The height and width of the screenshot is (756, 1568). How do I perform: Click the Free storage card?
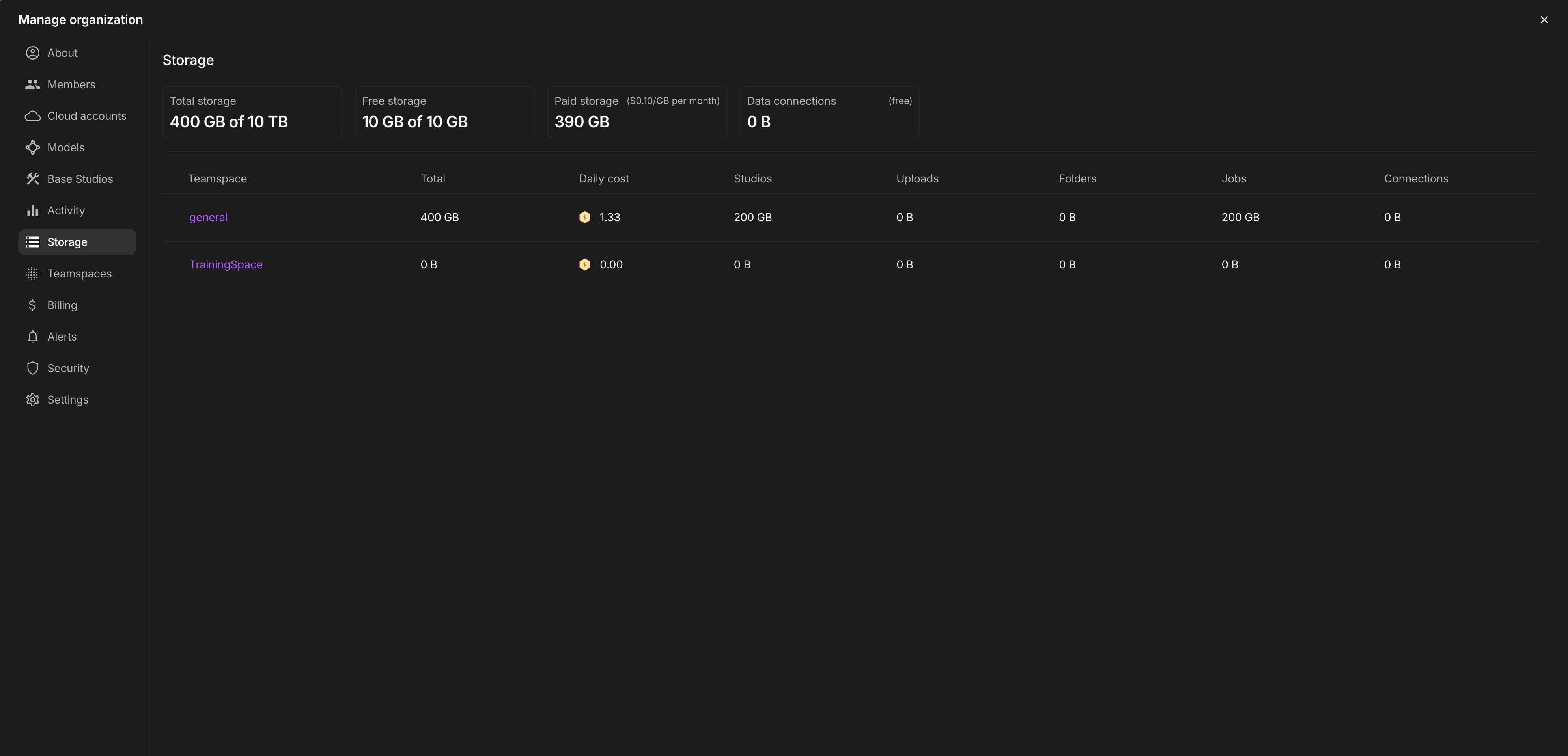(444, 112)
